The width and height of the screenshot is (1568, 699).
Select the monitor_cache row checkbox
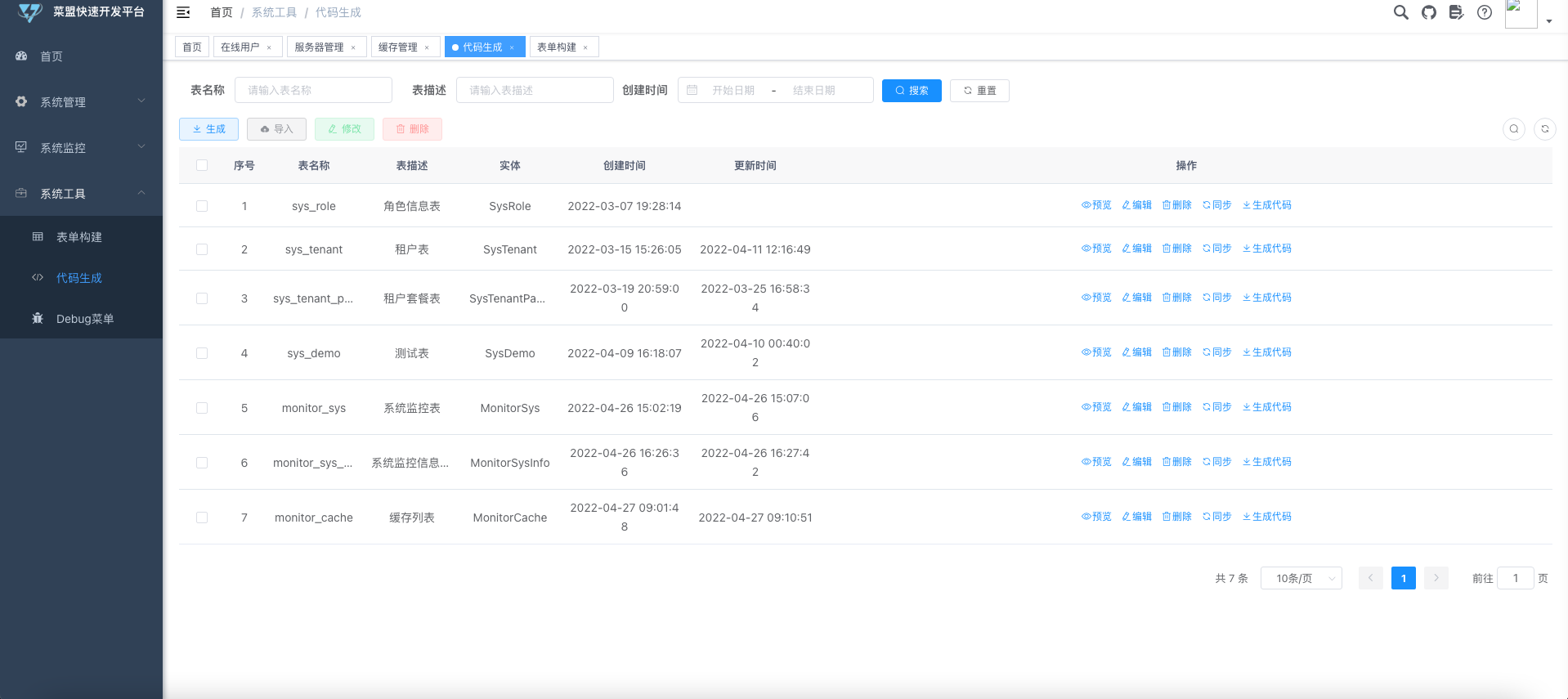click(202, 518)
